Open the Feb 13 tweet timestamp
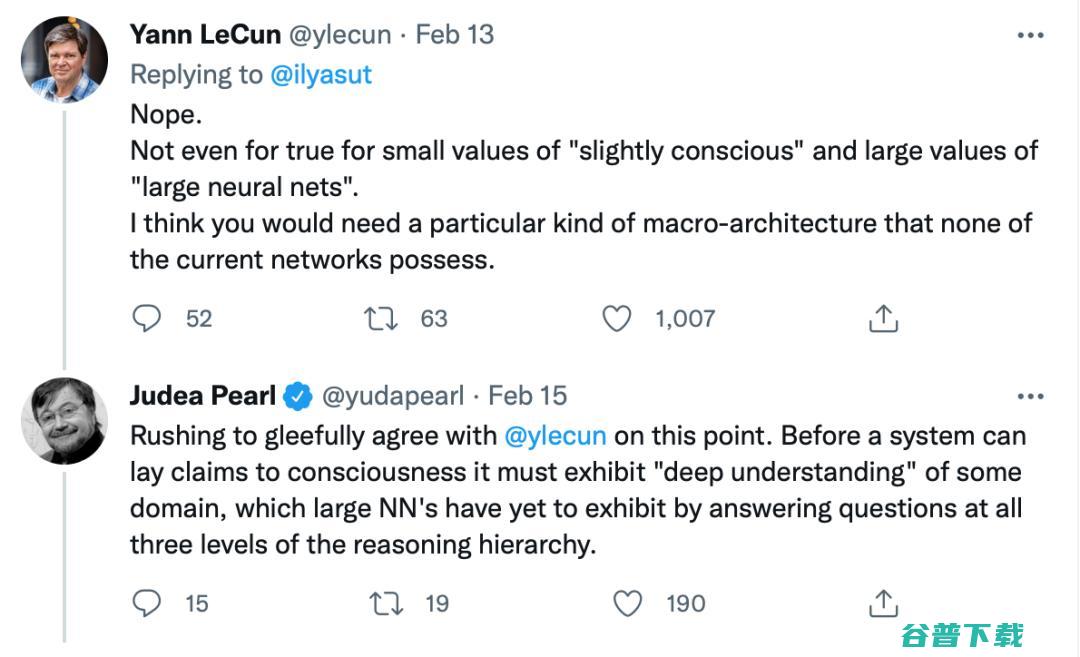This screenshot has height=657, width=1080. [455, 34]
